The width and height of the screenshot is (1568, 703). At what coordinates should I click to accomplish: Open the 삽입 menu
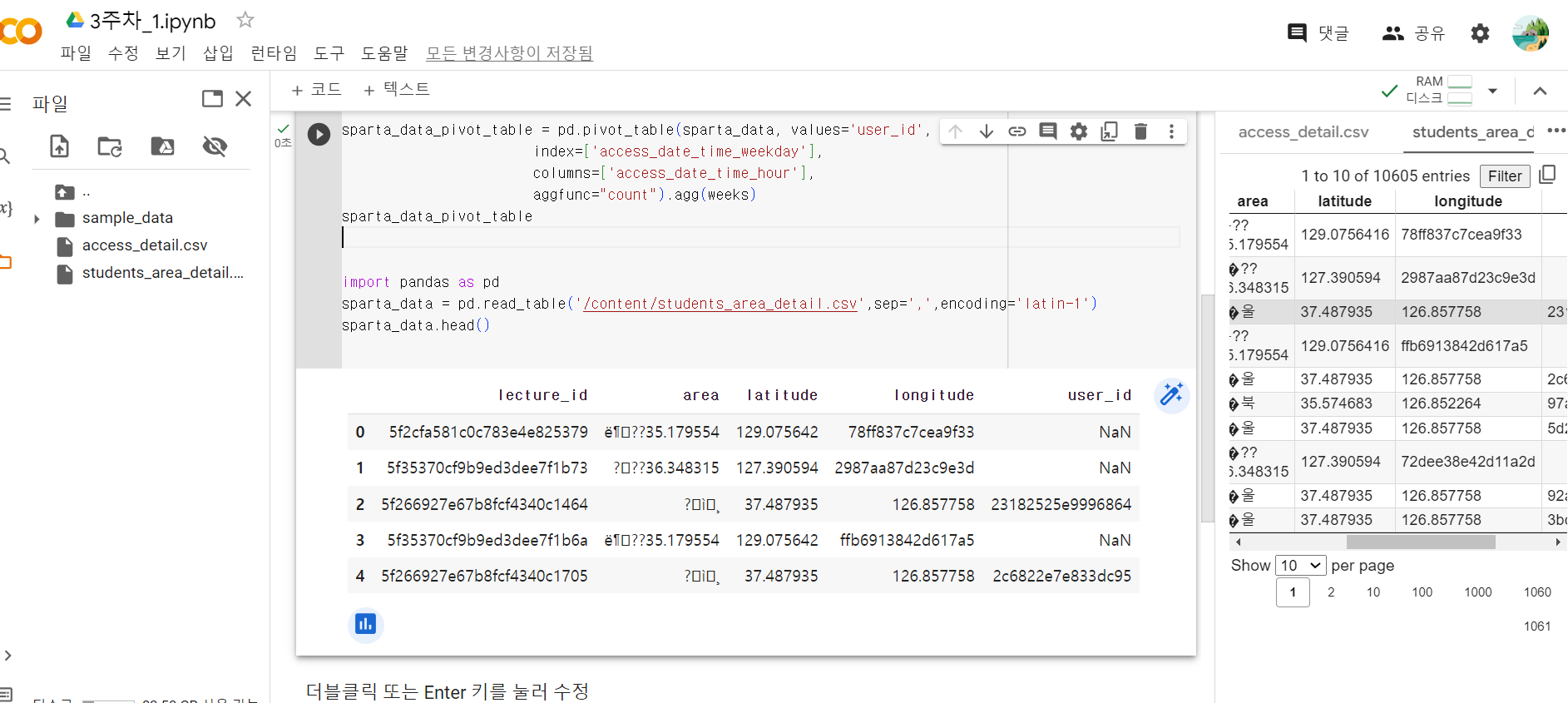(x=218, y=52)
